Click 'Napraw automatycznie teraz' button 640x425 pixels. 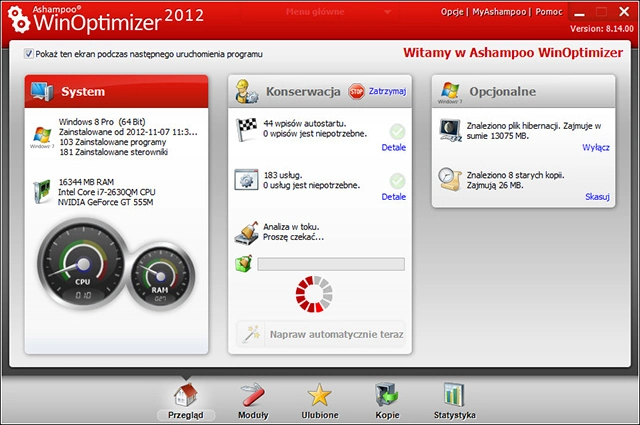321,334
